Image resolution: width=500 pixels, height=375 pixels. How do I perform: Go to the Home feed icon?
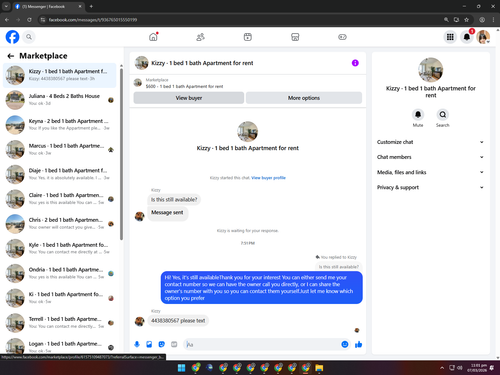(x=153, y=37)
